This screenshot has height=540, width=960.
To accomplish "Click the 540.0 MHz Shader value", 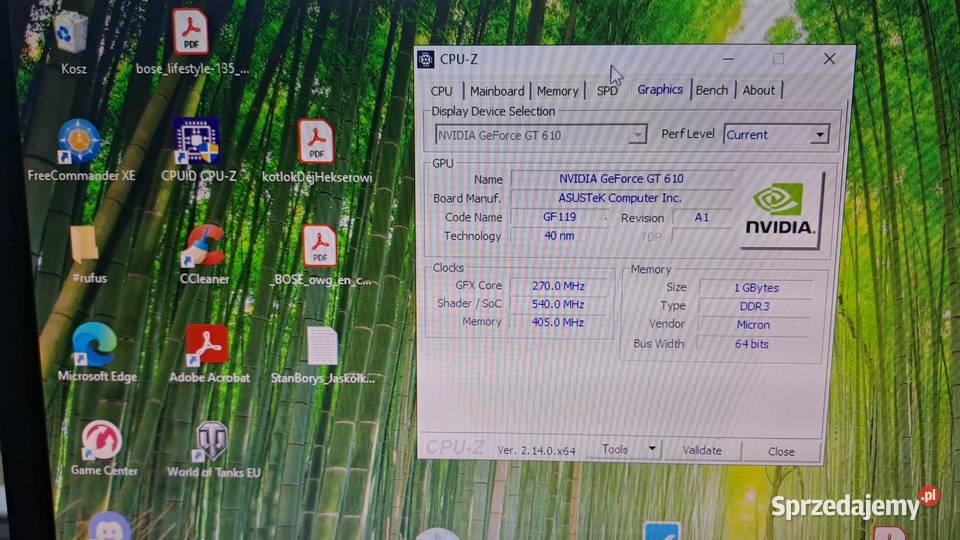I will [x=558, y=304].
